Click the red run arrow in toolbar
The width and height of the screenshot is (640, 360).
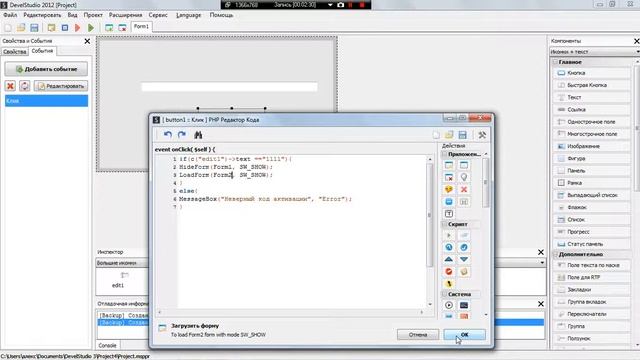pyautogui.click(x=78, y=28)
